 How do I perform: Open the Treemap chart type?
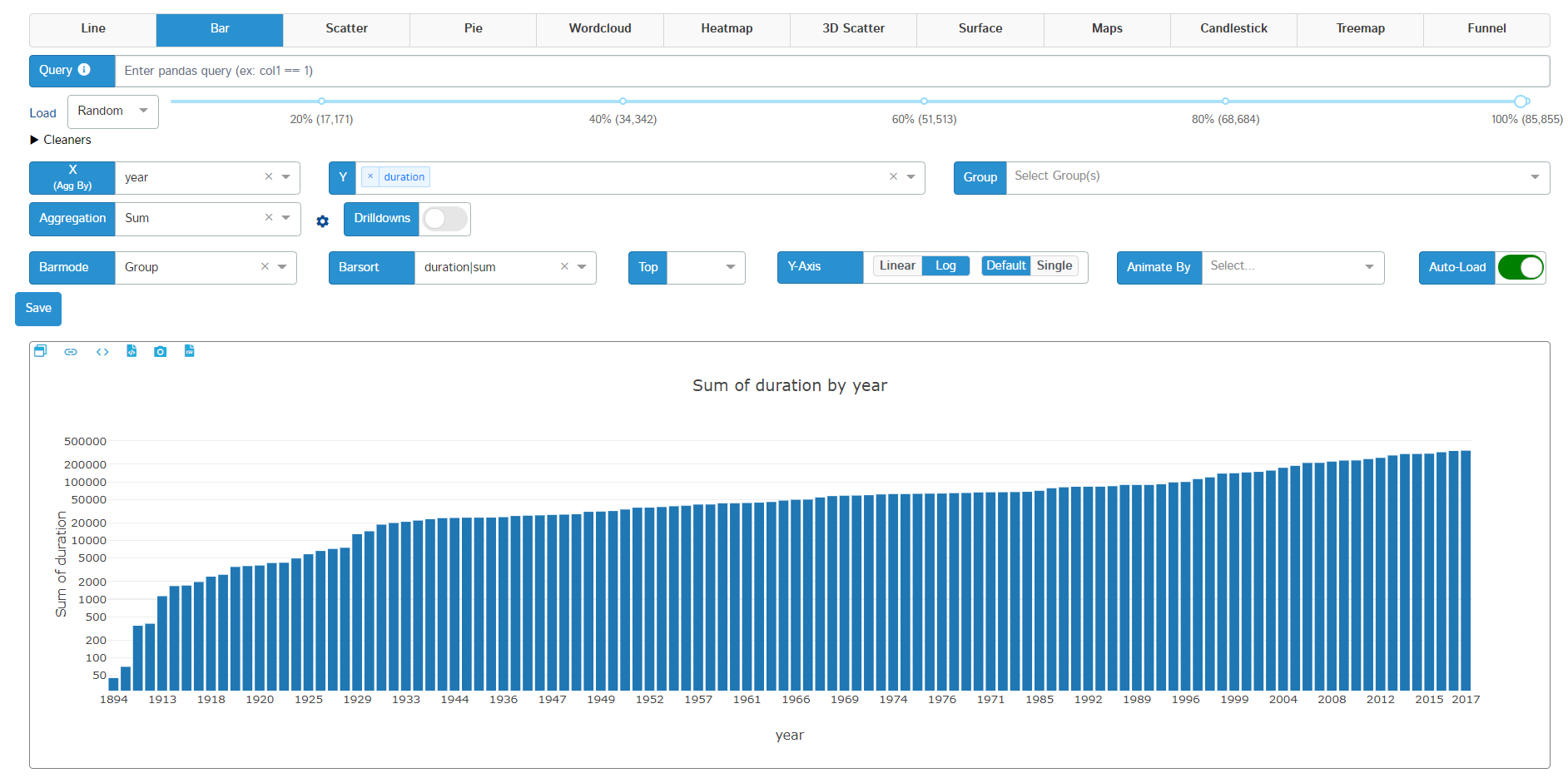click(1360, 27)
